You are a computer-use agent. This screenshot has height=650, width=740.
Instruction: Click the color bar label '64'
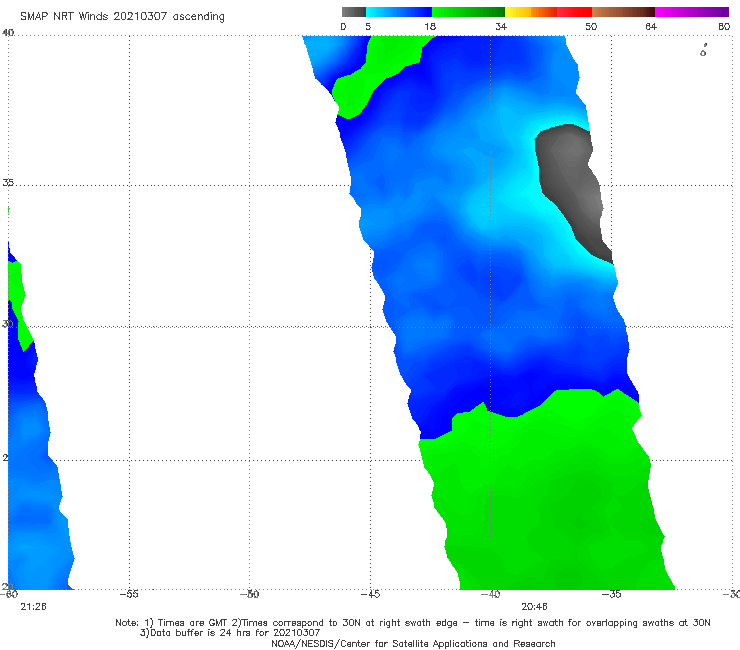pos(651,26)
